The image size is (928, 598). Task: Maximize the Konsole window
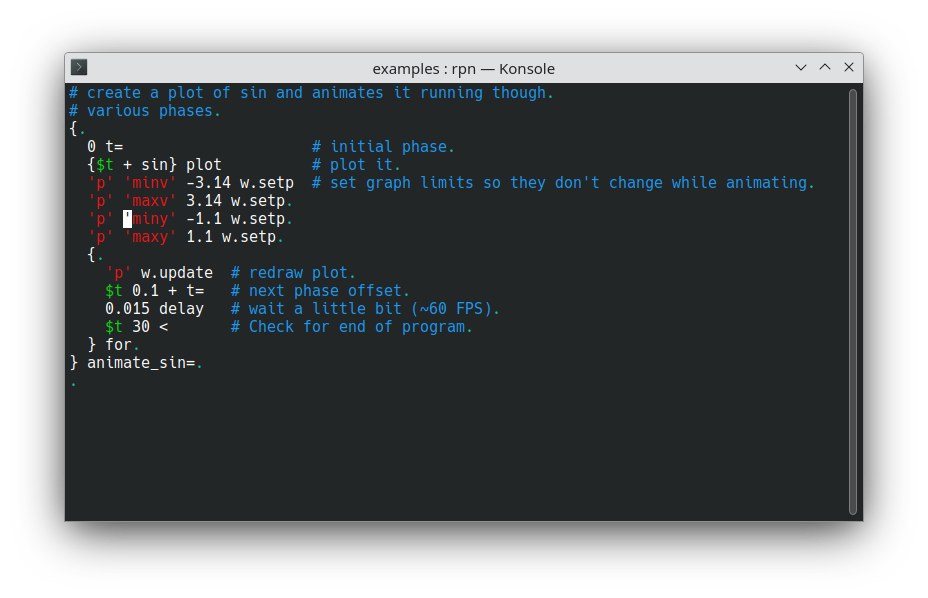(x=825, y=68)
